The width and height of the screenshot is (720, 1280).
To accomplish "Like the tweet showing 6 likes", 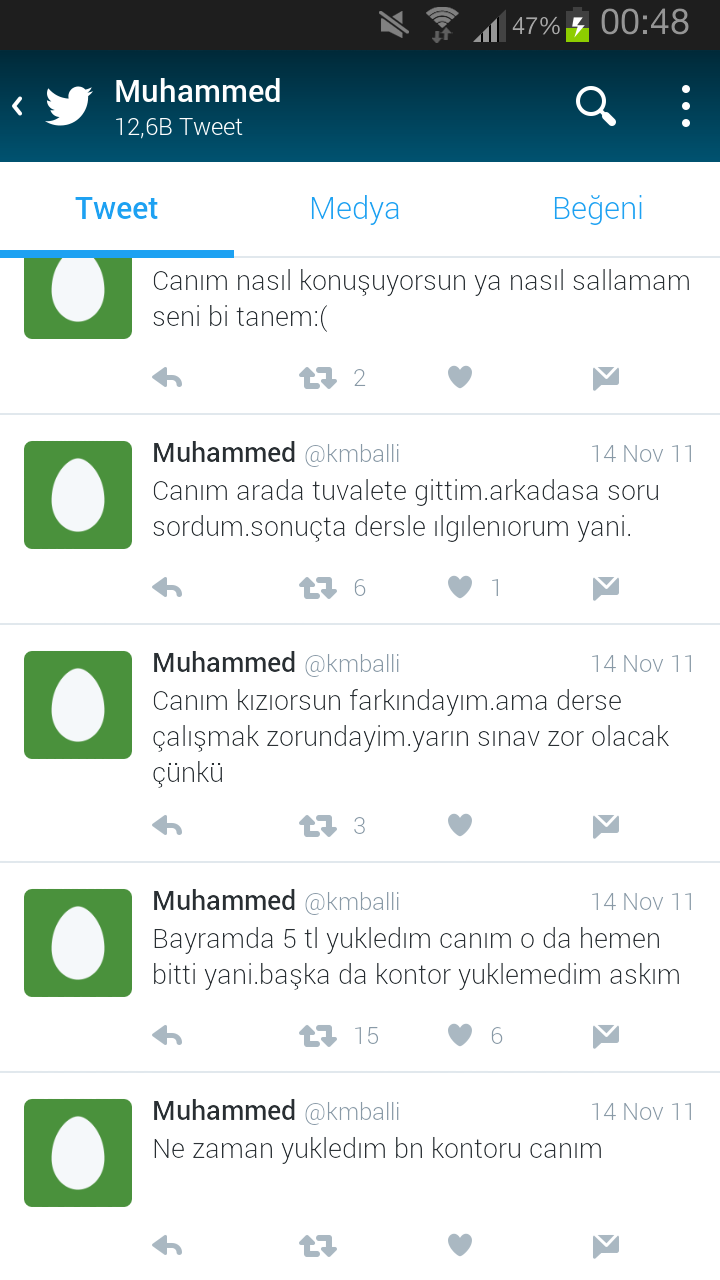I will [x=460, y=1035].
